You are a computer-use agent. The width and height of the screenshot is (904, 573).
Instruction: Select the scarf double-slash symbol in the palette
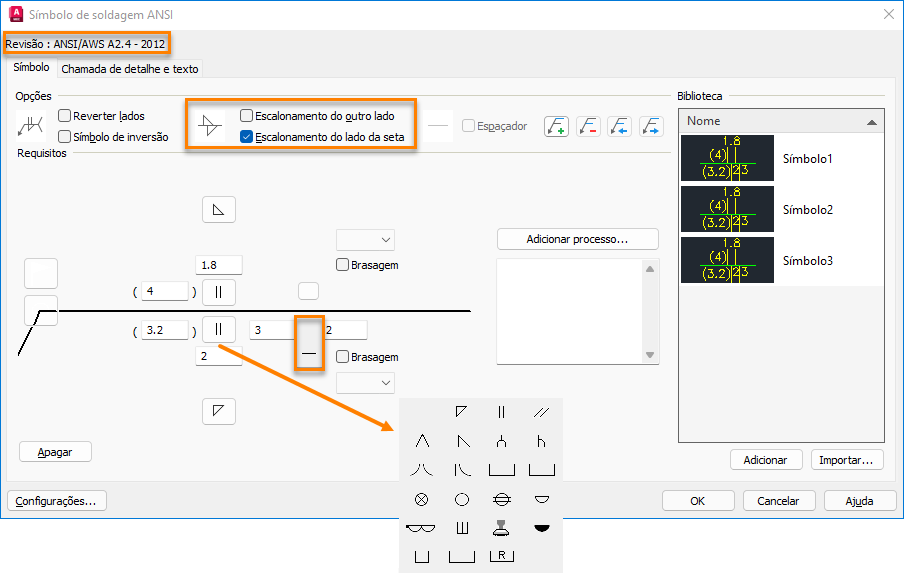coord(541,412)
